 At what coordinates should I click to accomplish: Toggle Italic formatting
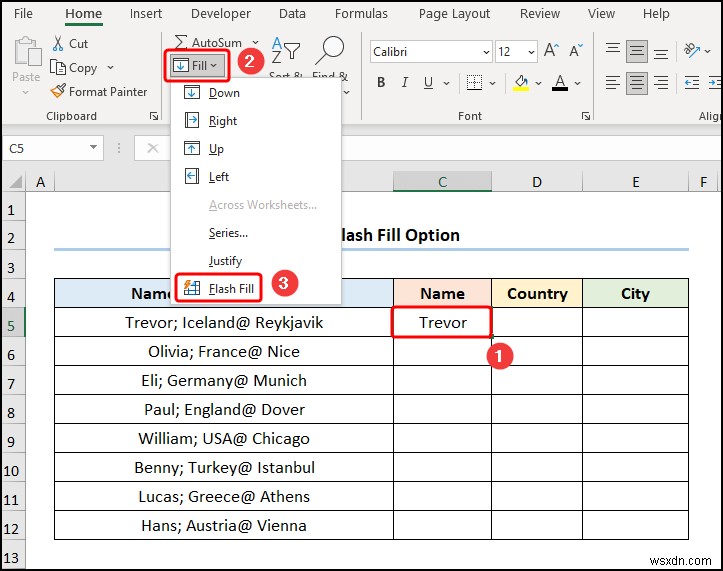click(404, 83)
